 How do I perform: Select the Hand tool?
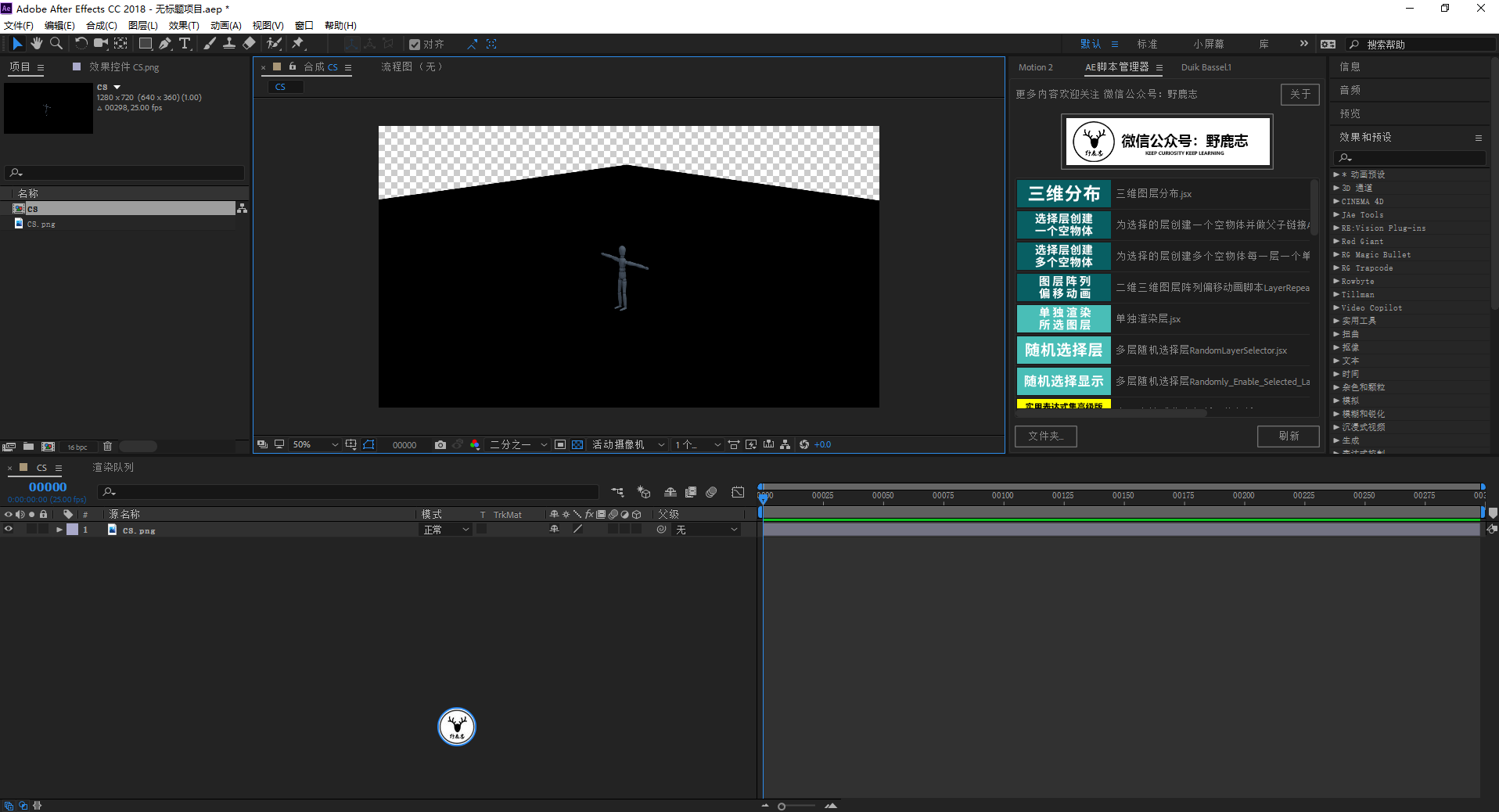click(x=36, y=44)
